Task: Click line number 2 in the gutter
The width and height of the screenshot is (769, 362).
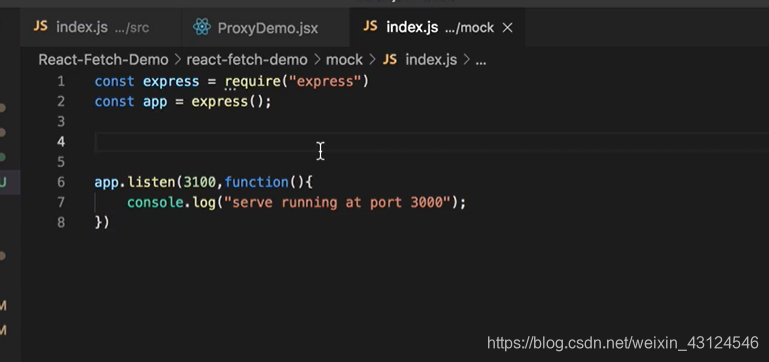Action: point(61,101)
